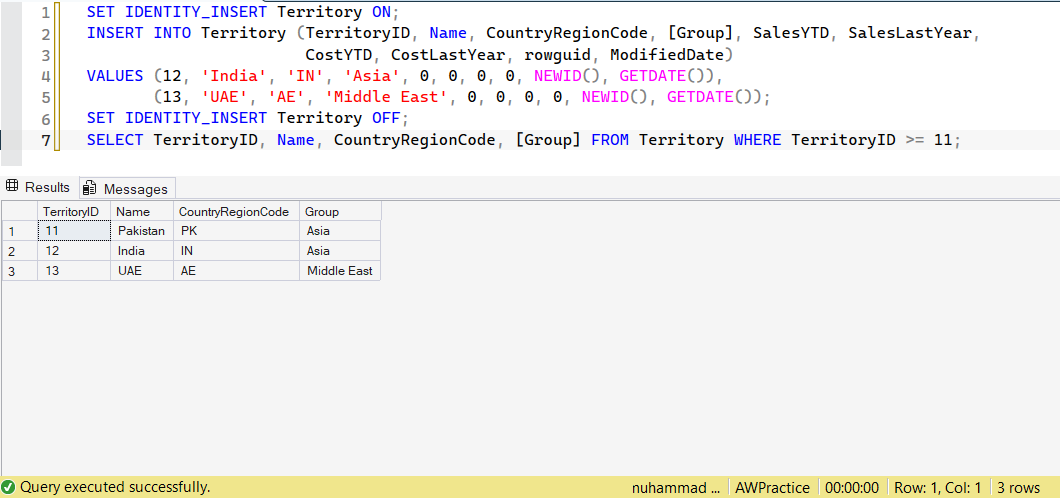Click 'SET IDENTITY_INSERT Territory ON' on line 1
The width and height of the screenshot is (1060, 498).
point(239,11)
